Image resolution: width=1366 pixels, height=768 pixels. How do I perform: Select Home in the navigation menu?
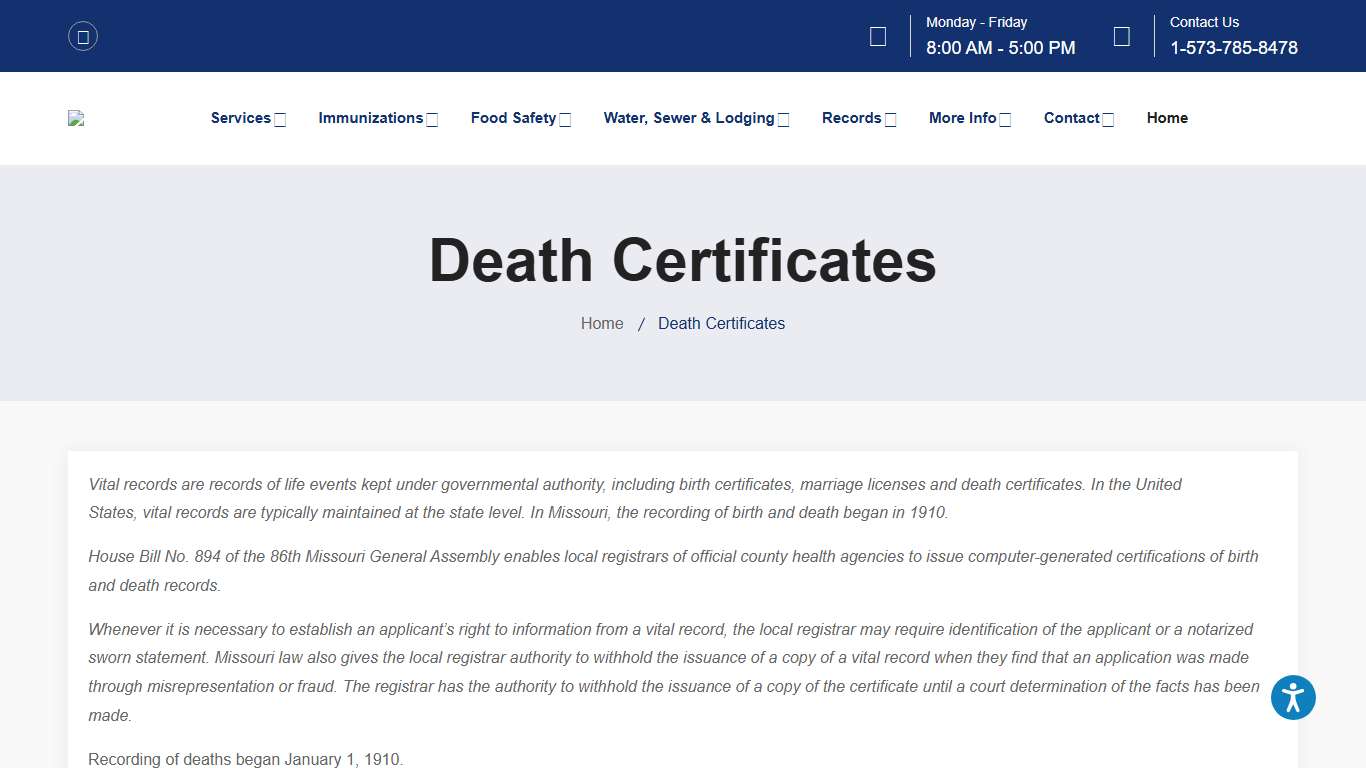click(1167, 118)
